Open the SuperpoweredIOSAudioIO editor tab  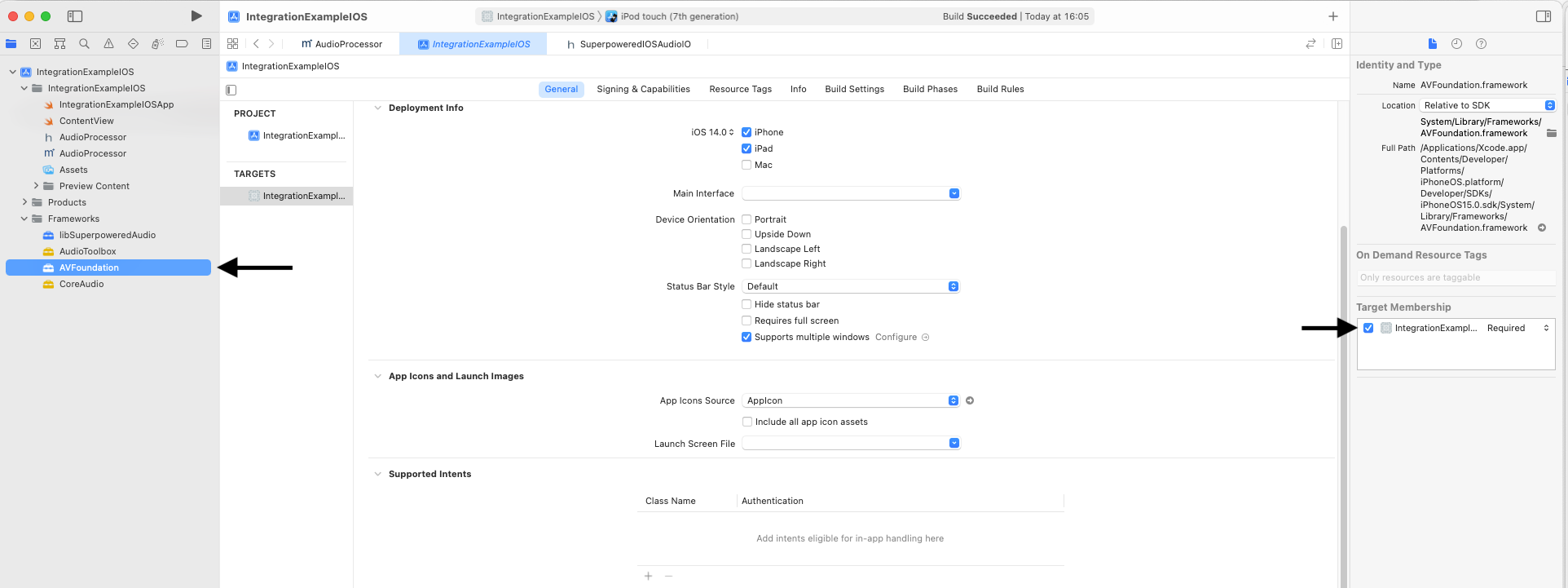[628, 44]
